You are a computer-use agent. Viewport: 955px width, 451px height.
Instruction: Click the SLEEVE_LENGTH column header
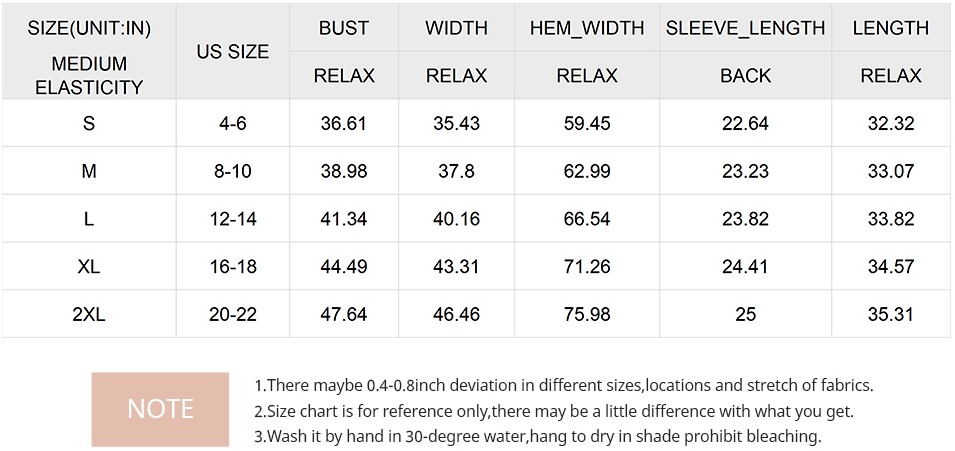click(745, 28)
